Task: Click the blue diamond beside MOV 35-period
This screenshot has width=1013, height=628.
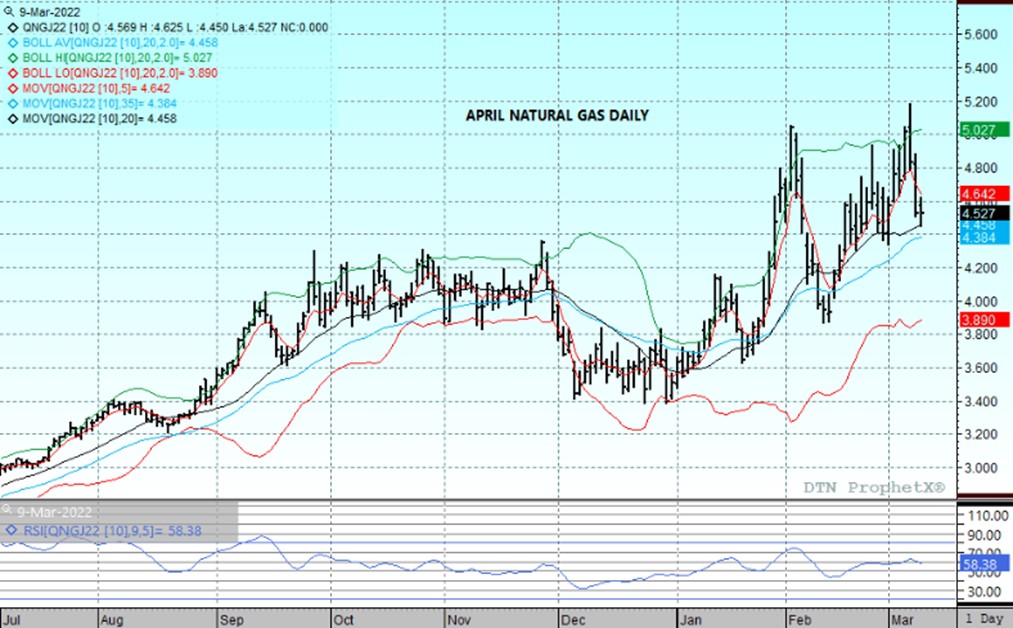Action: coord(7,104)
